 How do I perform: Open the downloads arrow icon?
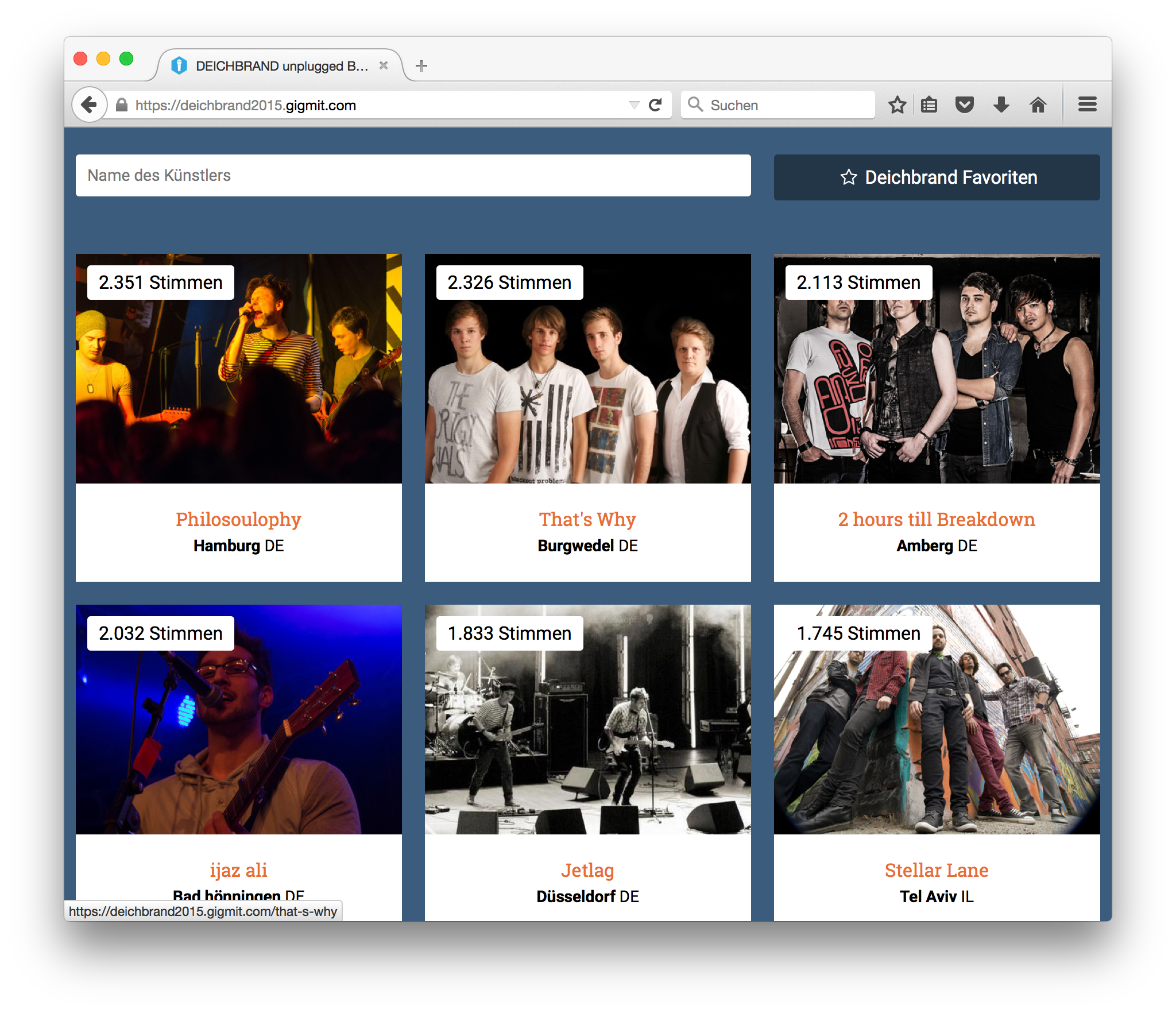1001,105
